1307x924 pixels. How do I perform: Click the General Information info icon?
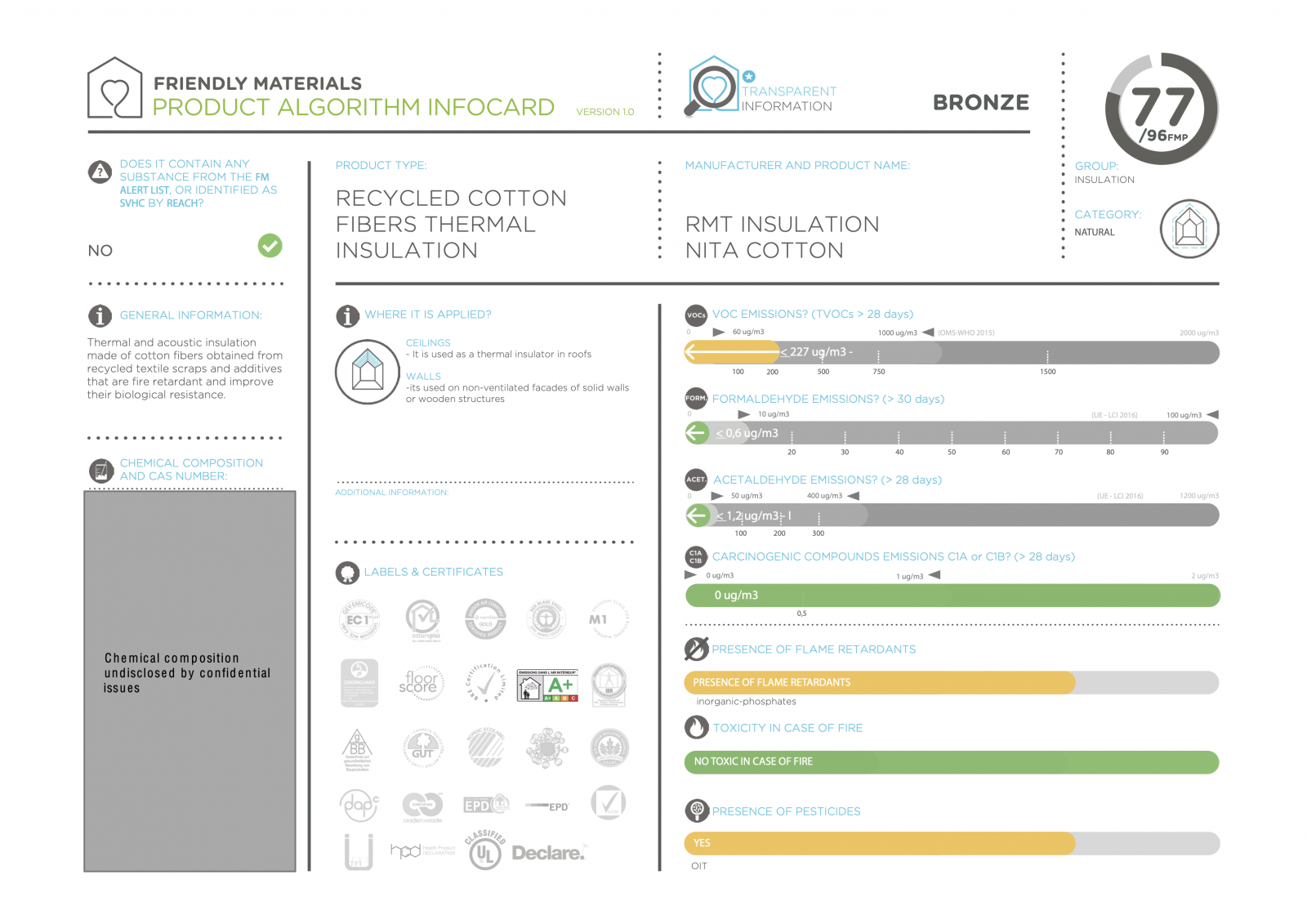click(x=100, y=315)
